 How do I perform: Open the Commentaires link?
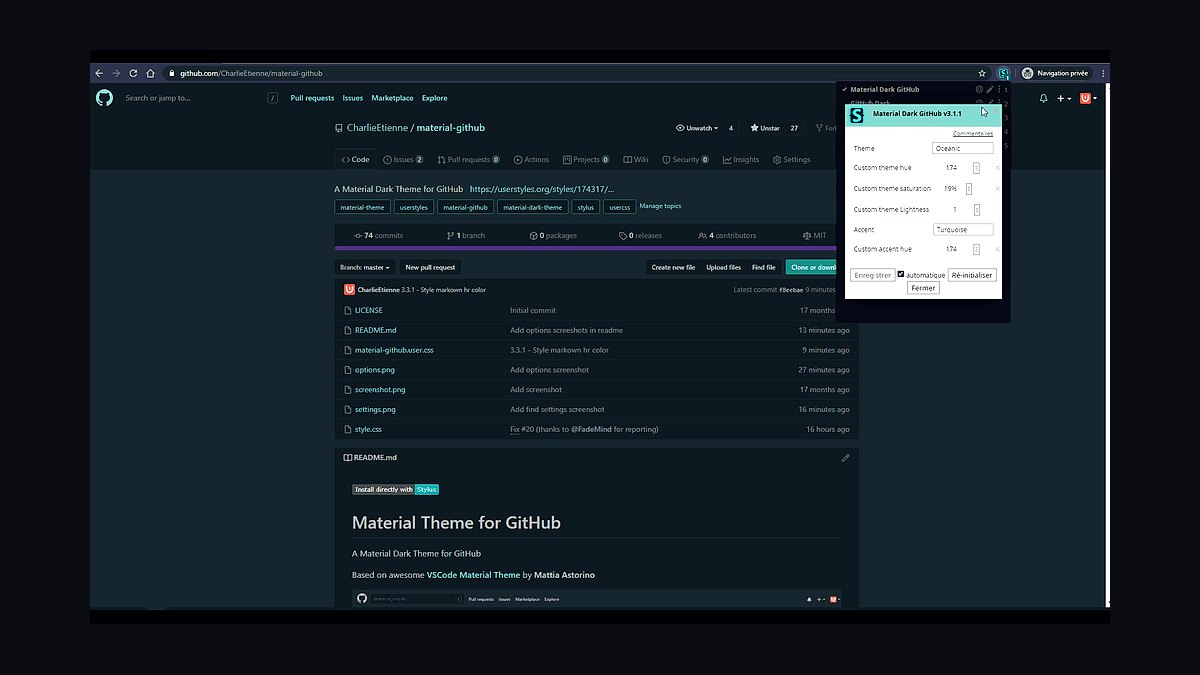pyautogui.click(x=973, y=133)
